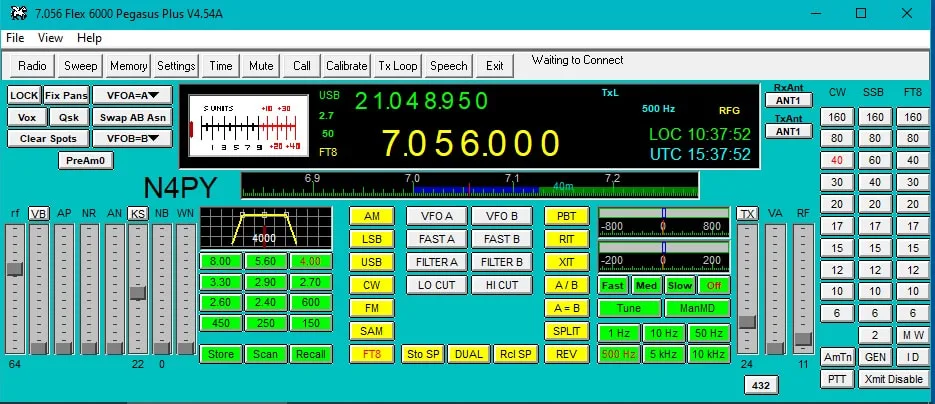
Task: Click the Tx Loop button
Action: click(398, 66)
